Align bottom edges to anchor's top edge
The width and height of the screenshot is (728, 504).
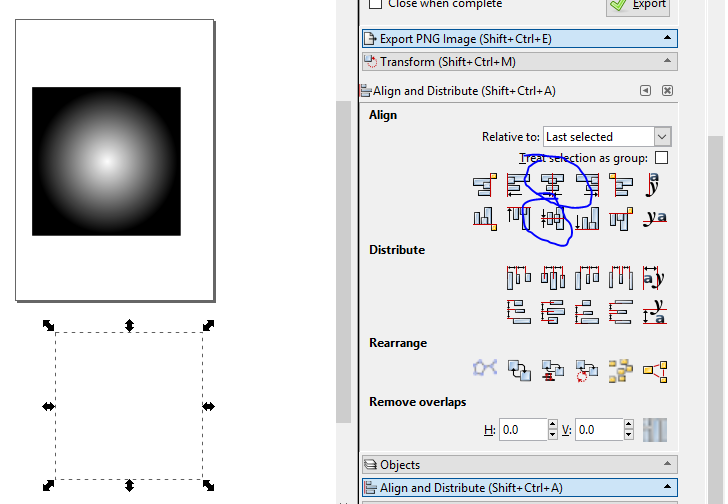click(x=485, y=219)
